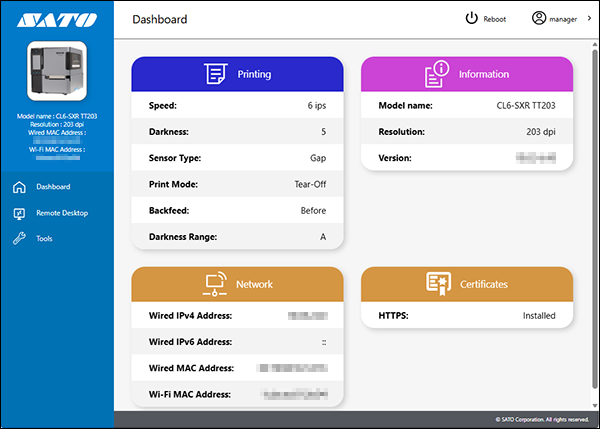Open the Remote Desktop menu item

point(62,213)
